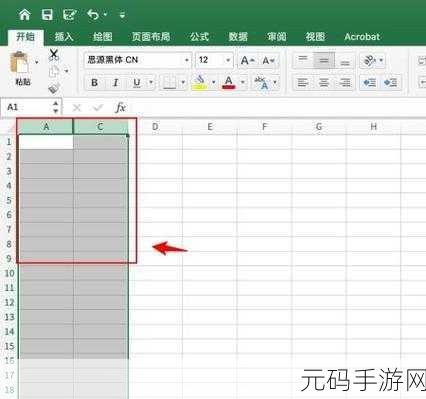Click the phonetic guide abc icon

[x=261, y=82]
